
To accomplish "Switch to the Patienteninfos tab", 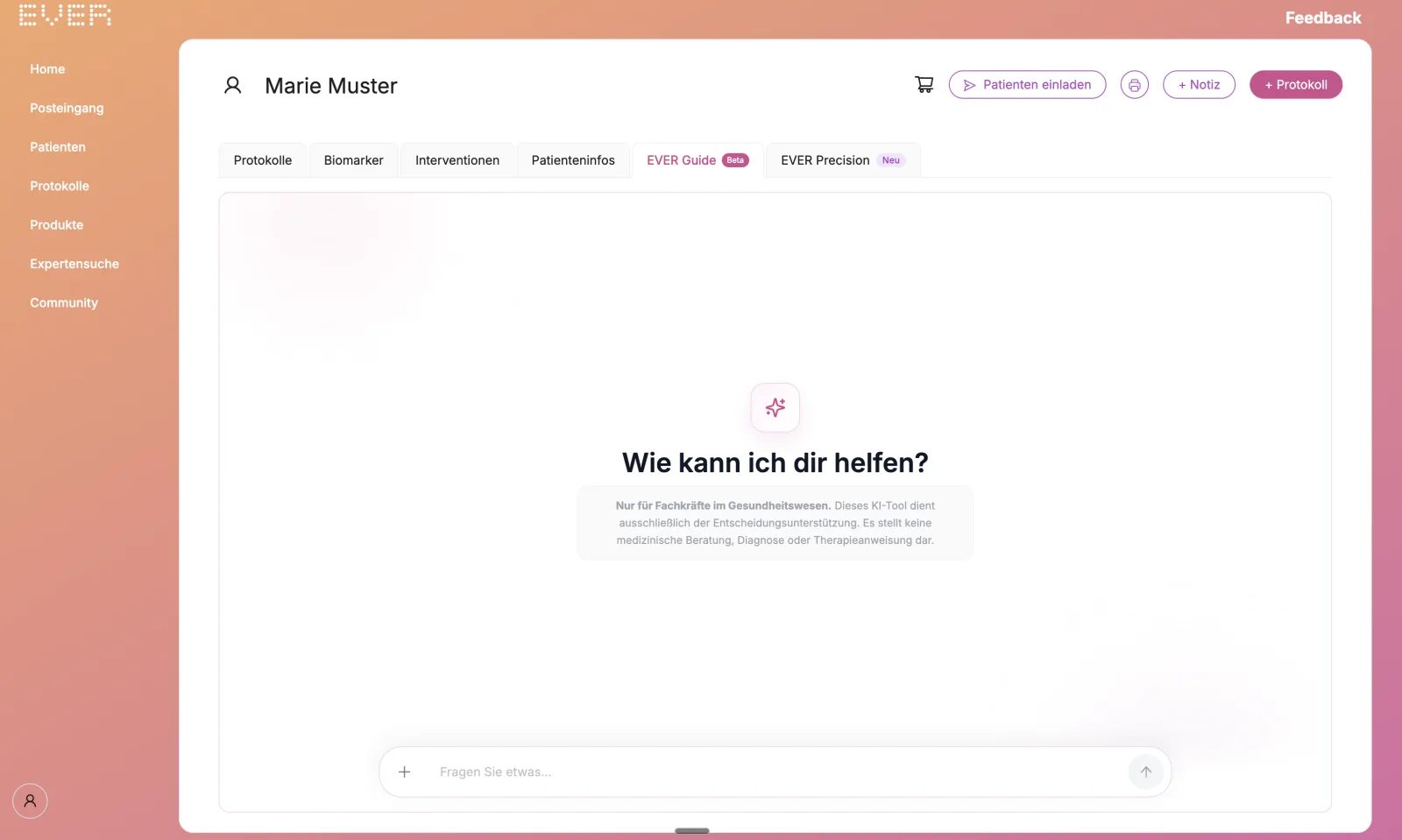I will point(573,160).
